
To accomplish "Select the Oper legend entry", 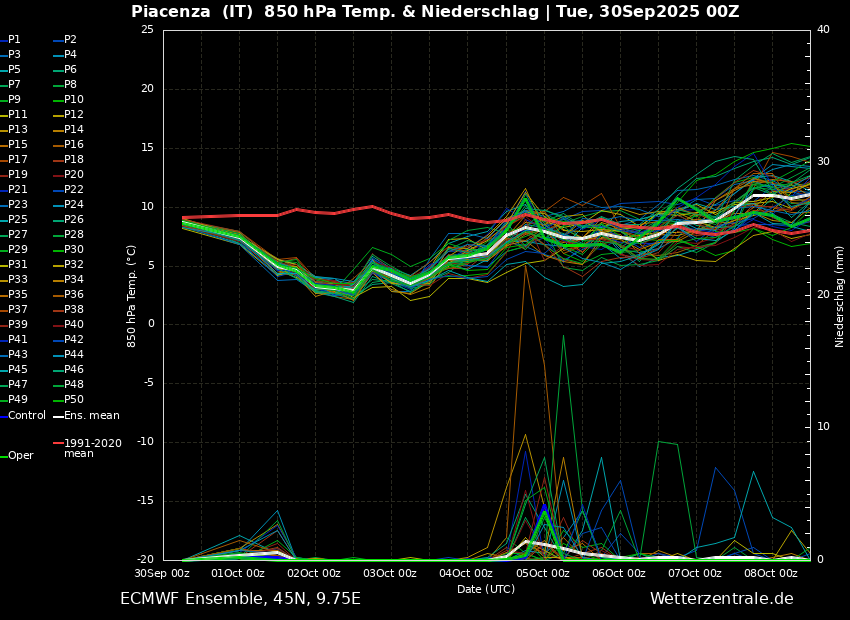I will click(20, 455).
